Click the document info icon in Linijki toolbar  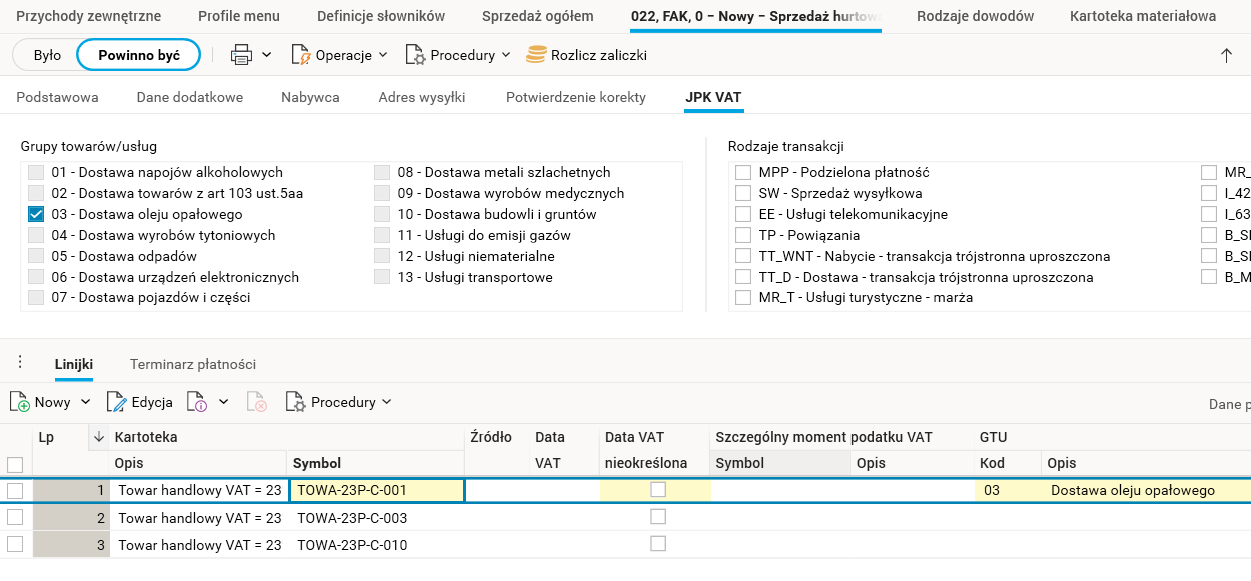click(x=198, y=402)
